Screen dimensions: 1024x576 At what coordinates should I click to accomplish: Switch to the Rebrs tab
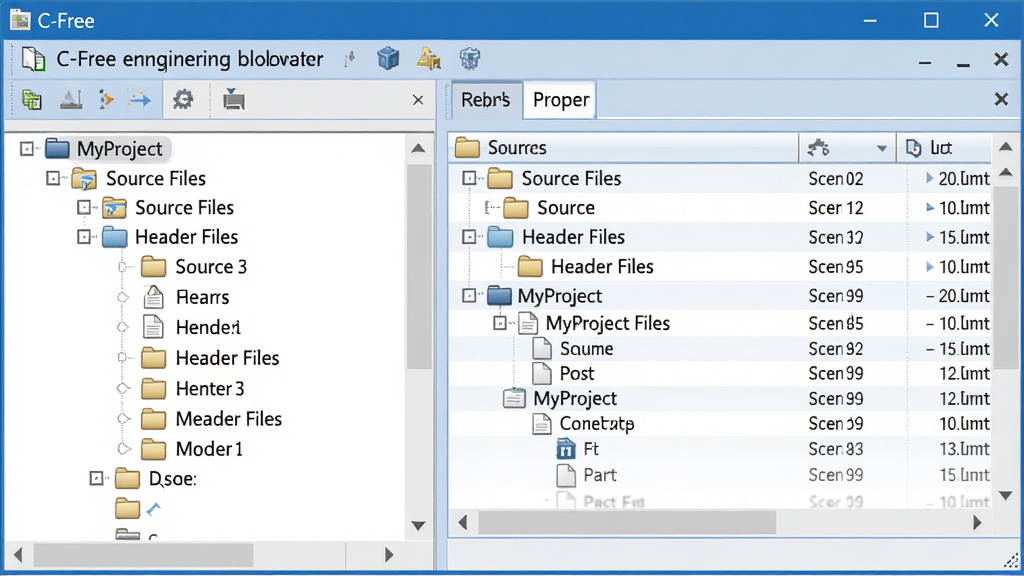pyautogui.click(x=485, y=100)
